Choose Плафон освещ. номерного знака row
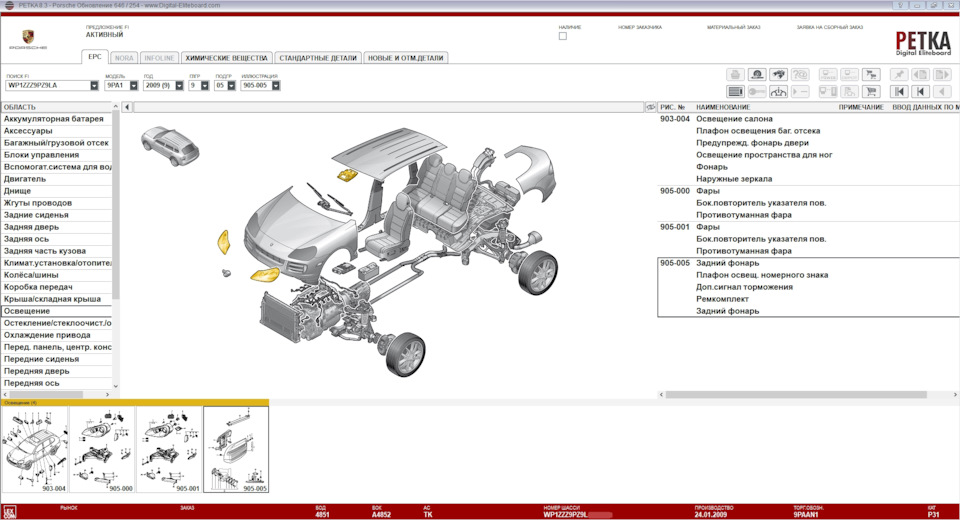Image resolution: width=960 pixels, height=520 pixels. 762,275
